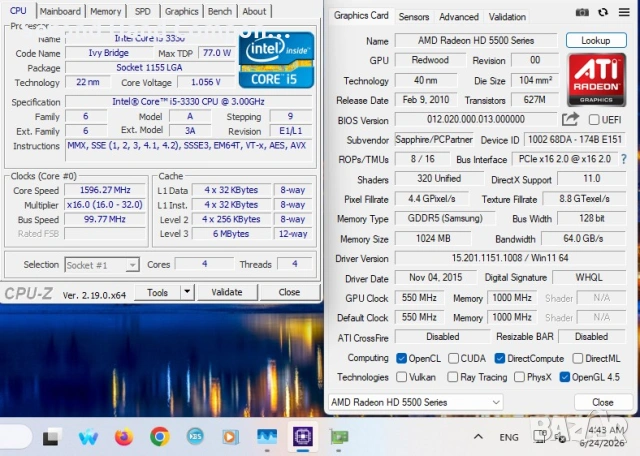
Task: Open the Socket #1 selection dropdown
Action: tap(102, 265)
